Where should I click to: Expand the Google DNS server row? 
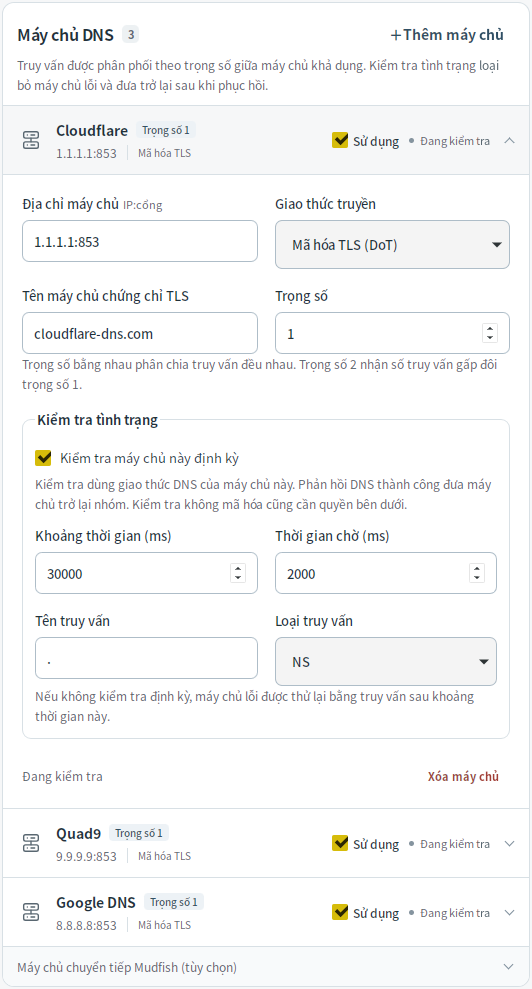coord(510,913)
